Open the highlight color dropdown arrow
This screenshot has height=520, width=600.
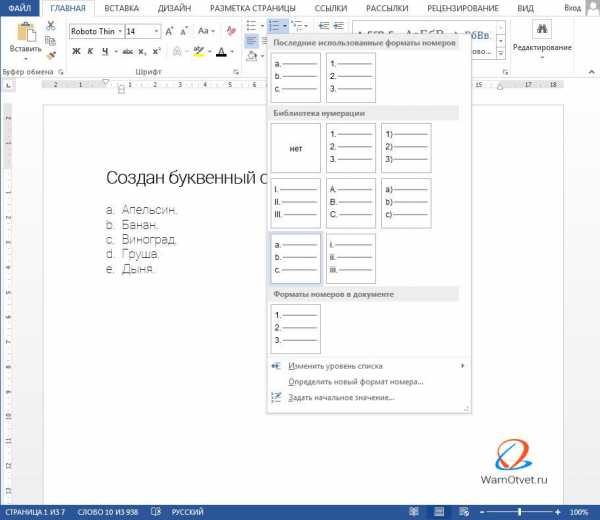210,51
